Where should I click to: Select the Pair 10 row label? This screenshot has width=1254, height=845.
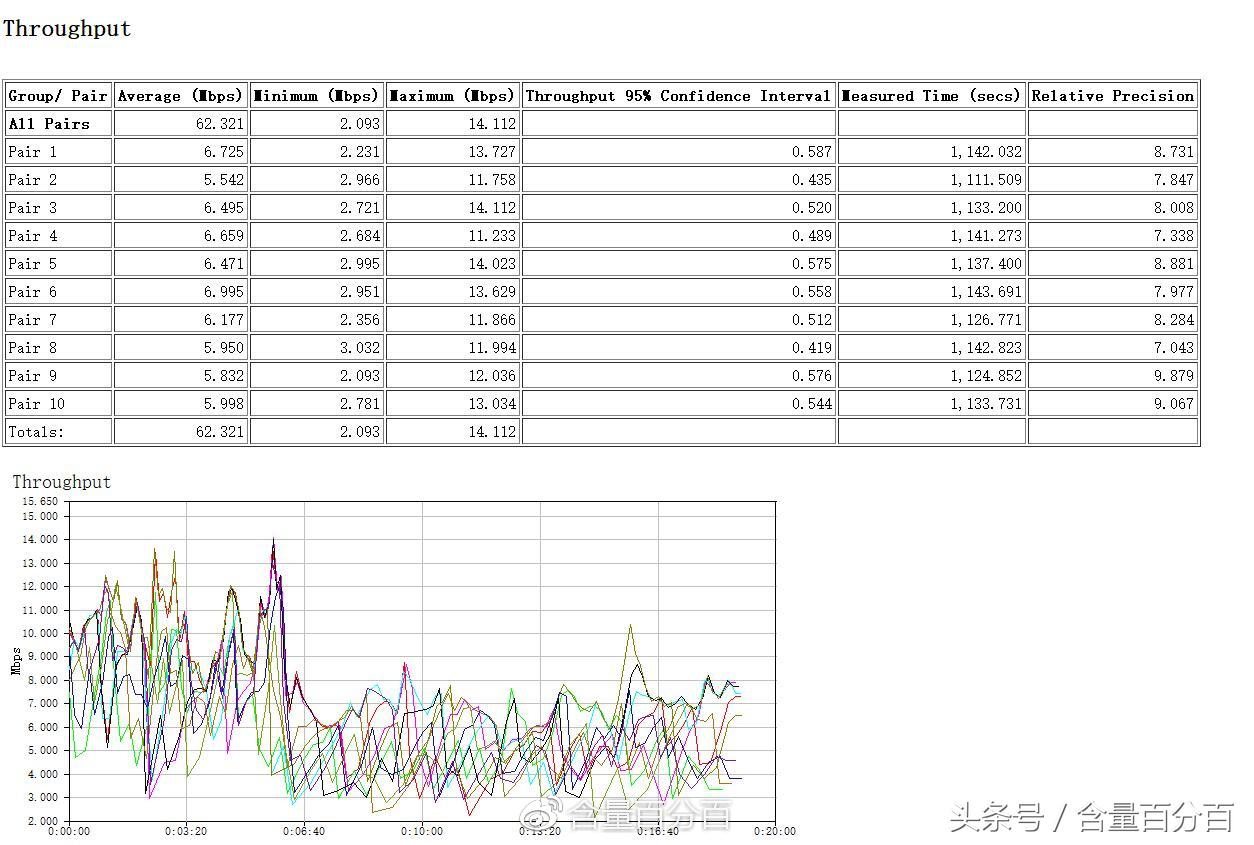37,404
